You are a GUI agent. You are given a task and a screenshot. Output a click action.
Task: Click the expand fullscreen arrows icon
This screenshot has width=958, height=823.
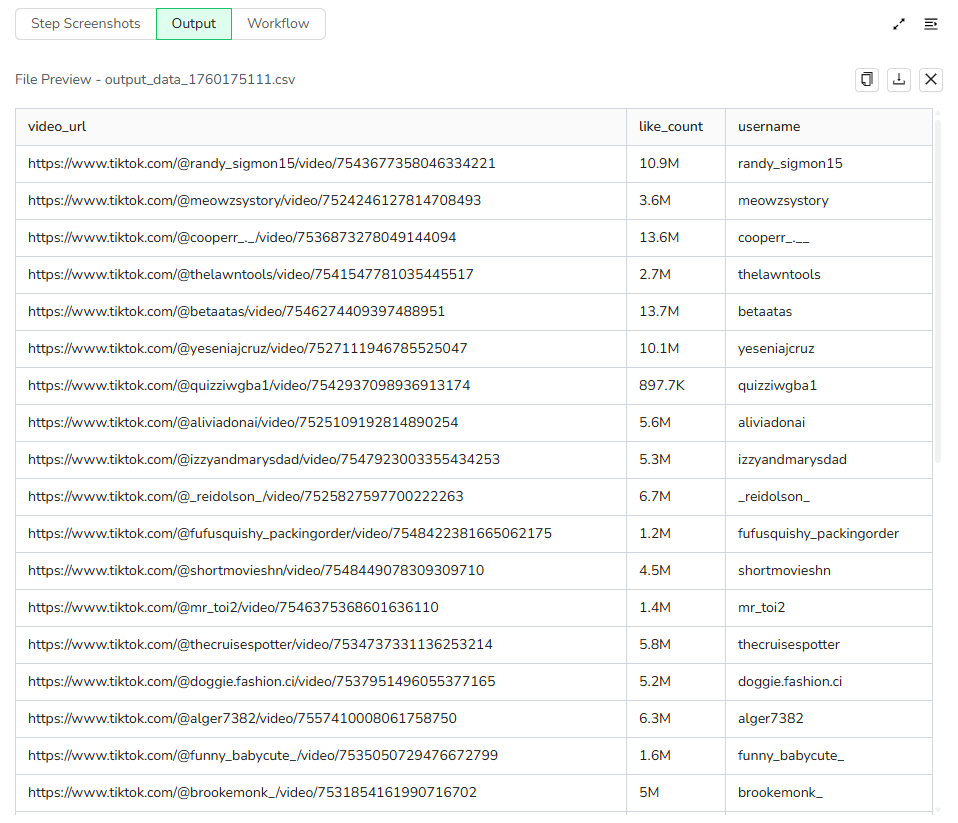pos(898,24)
